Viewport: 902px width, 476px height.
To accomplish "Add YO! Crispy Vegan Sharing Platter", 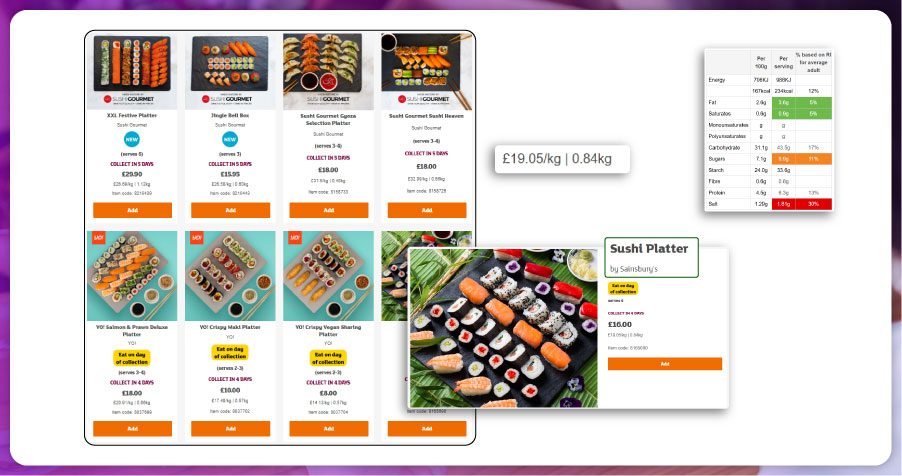I will click(x=328, y=428).
